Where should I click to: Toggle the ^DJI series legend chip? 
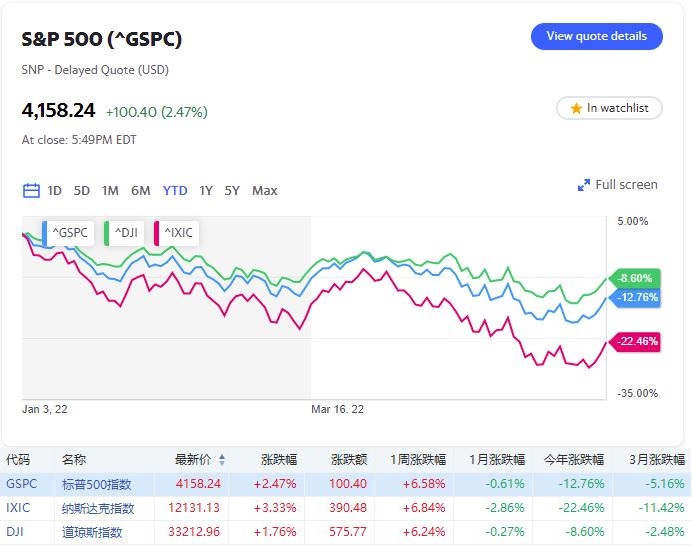click(x=124, y=233)
